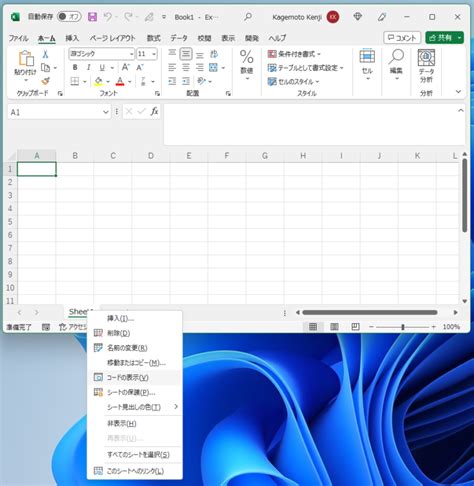Click the Format Painter brush icon

click(x=46, y=81)
